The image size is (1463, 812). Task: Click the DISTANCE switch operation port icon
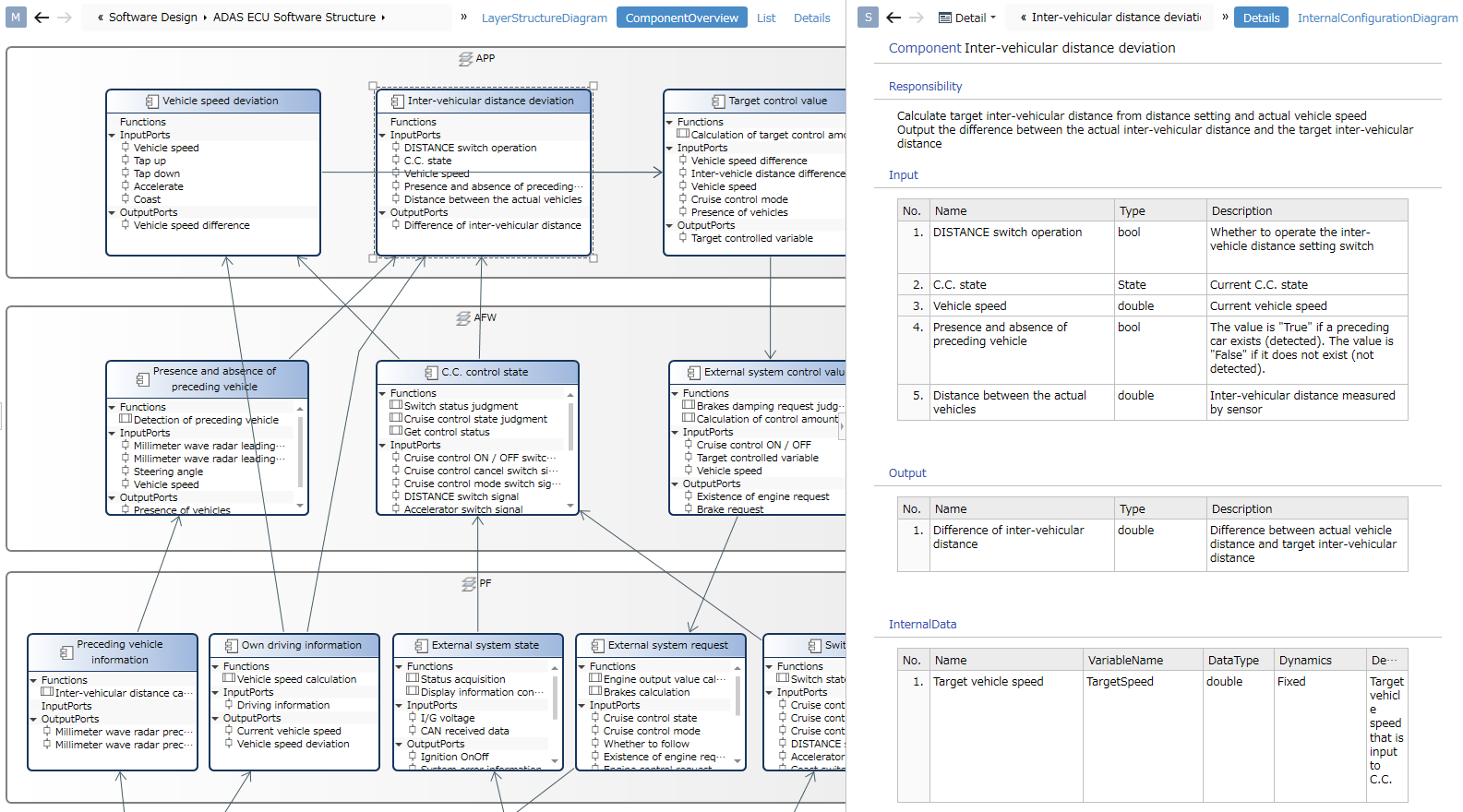(396, 148)
